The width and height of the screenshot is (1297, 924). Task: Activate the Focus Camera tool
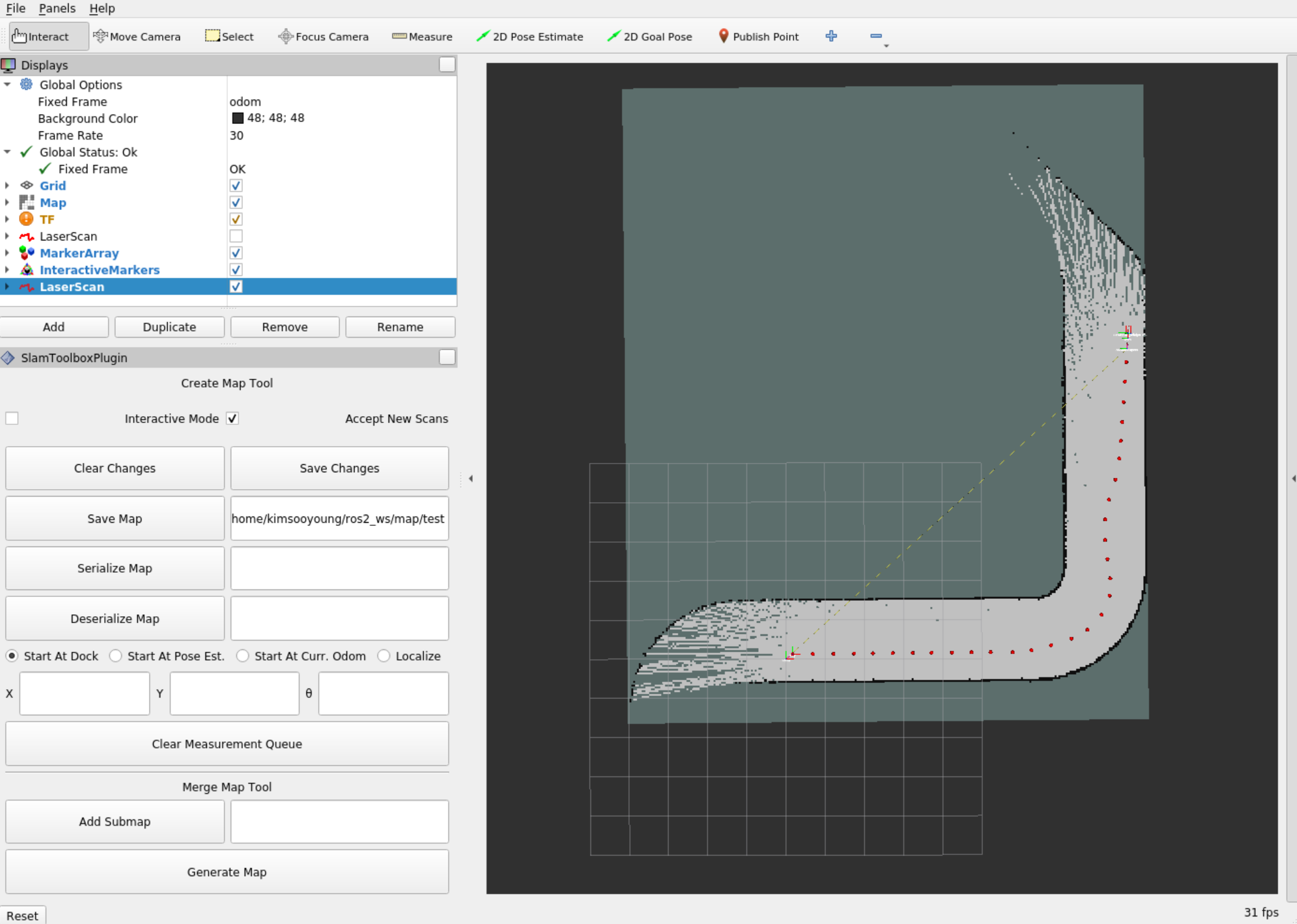[323, 37]
